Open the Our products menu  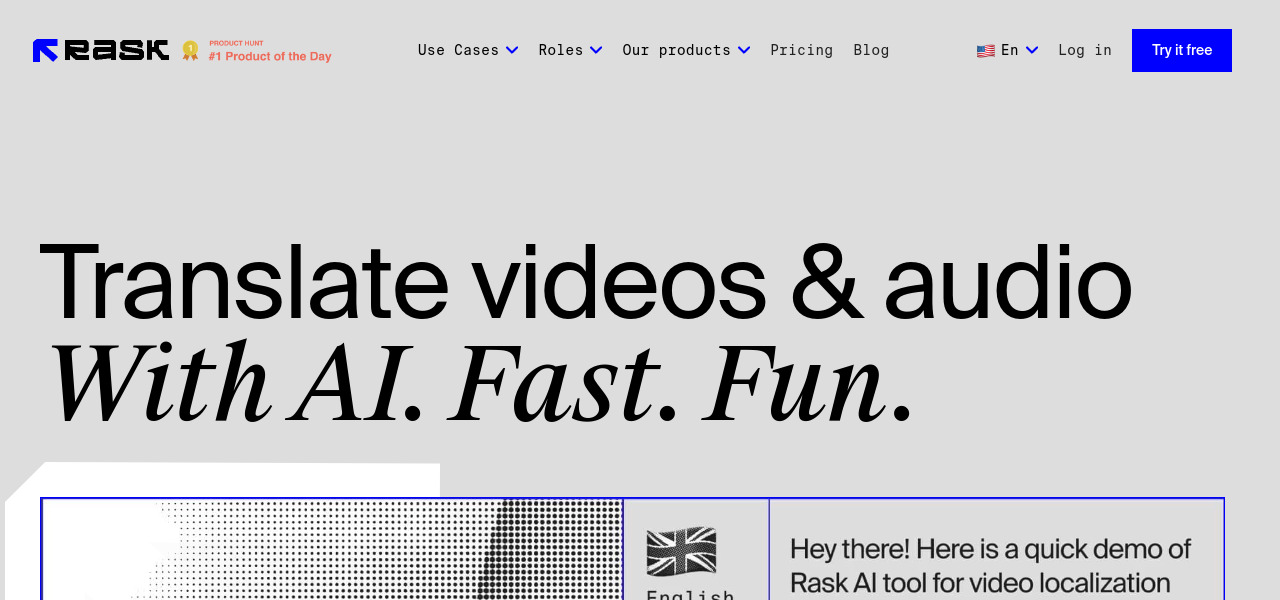pyautogui.click(x=676, y=50)
